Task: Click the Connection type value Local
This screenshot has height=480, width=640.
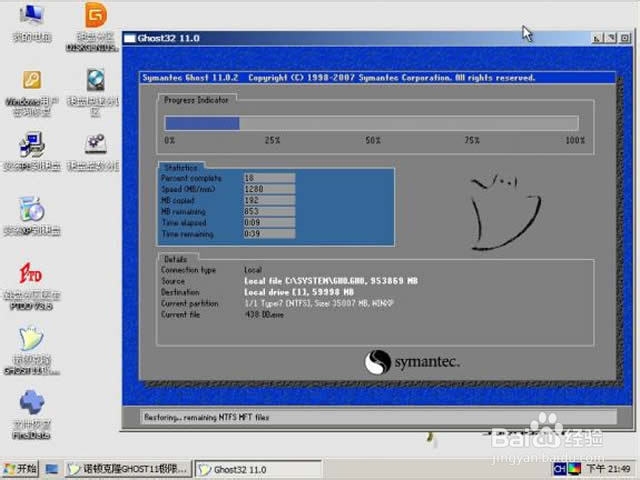Action: click(x=253, y=270)
